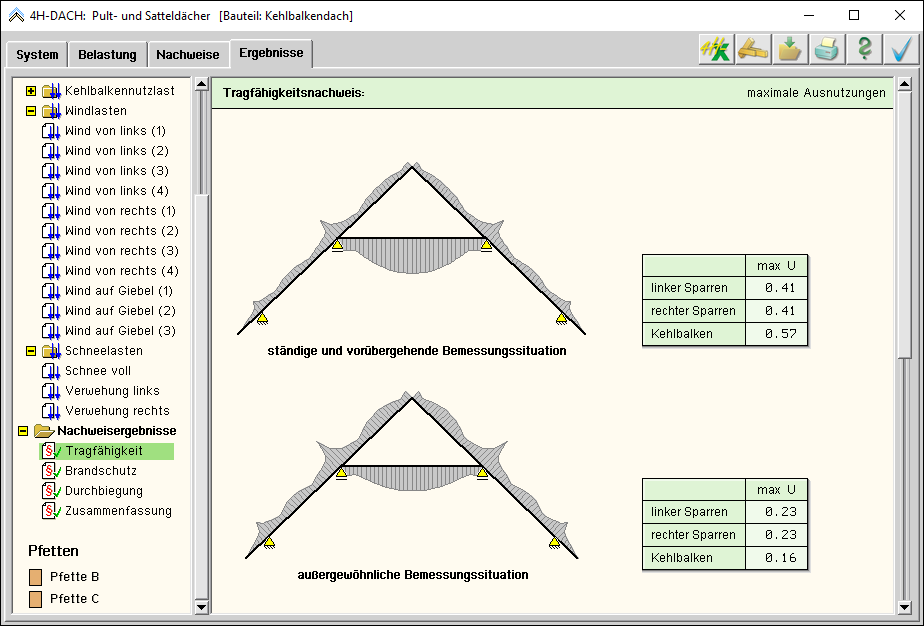Open the Zusammenfassung result entry

118,511
